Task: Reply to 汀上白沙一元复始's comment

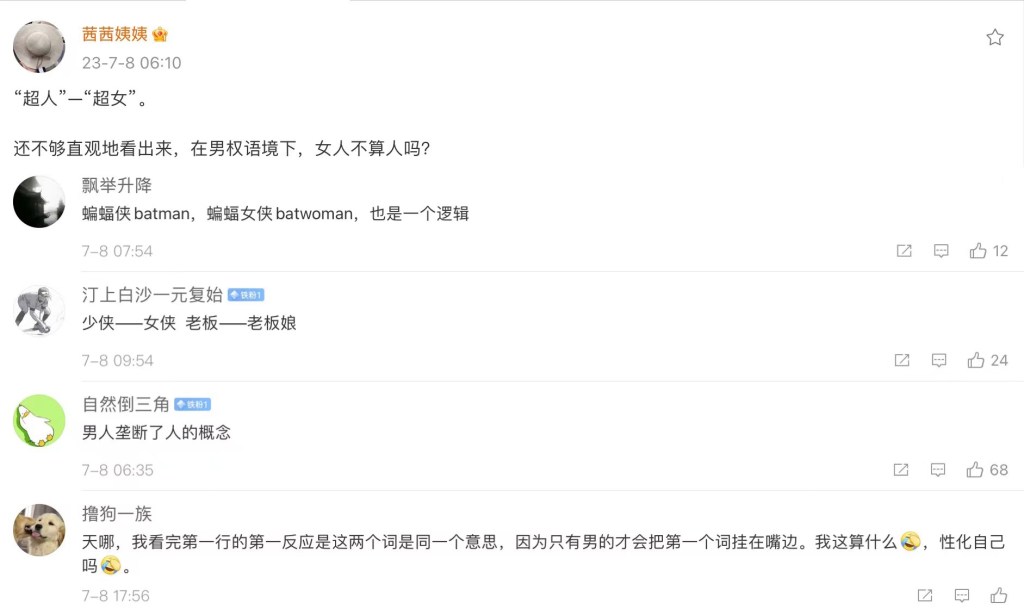Action: pyautogui.click(x=939, y=360)
